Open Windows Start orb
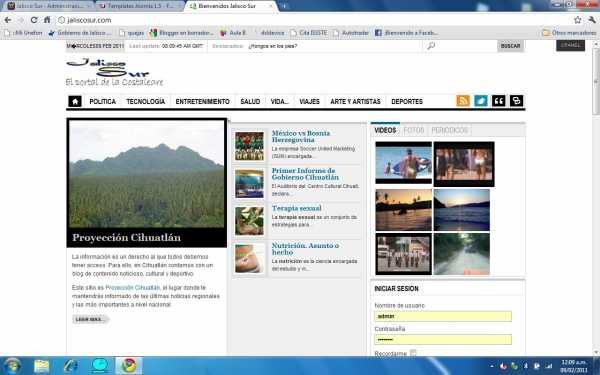Image resolution: width=600 pixels, height=375 pixels. [12, 366]
